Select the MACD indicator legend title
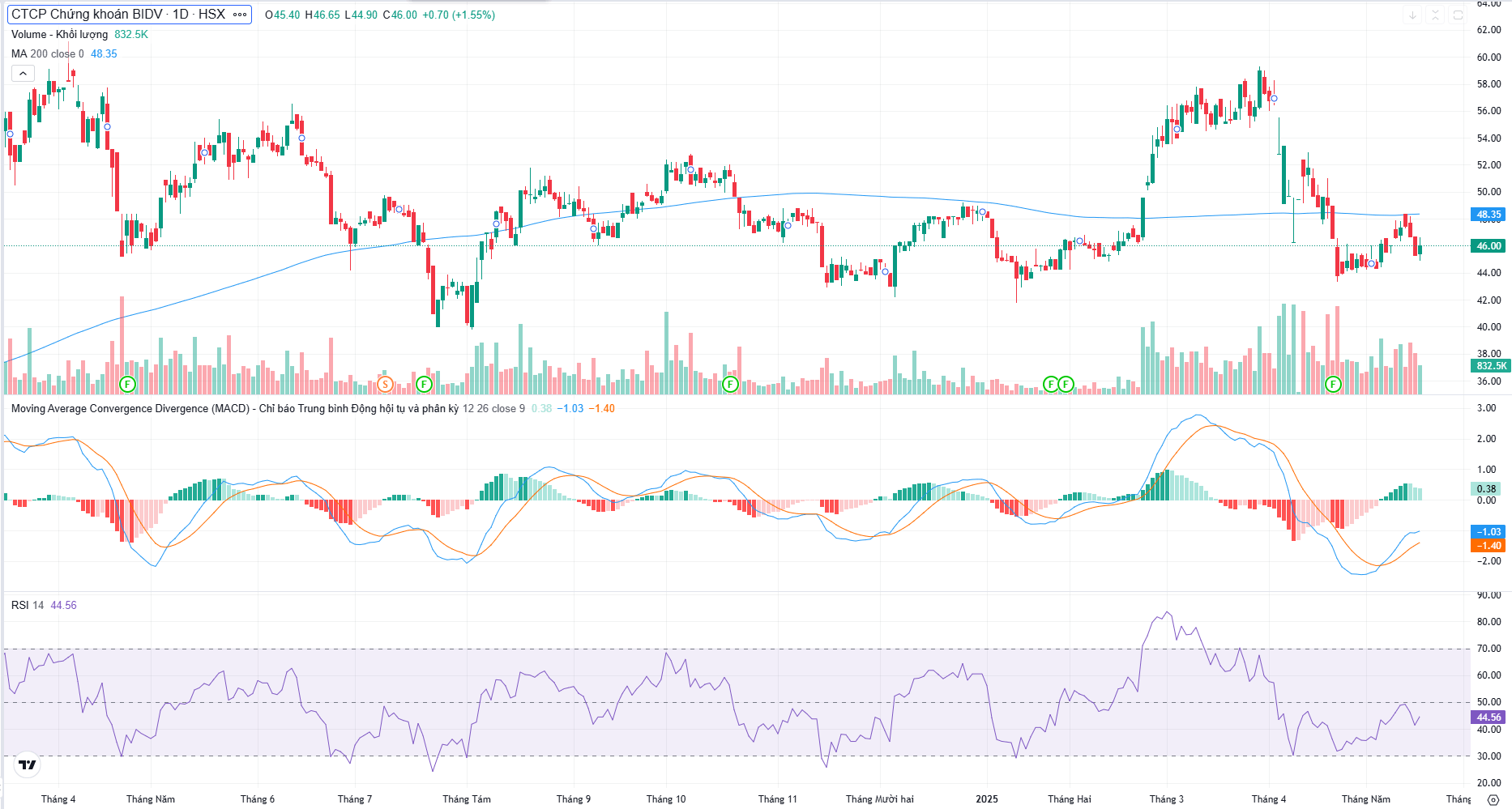1512x809 pixels. point(235,408)
